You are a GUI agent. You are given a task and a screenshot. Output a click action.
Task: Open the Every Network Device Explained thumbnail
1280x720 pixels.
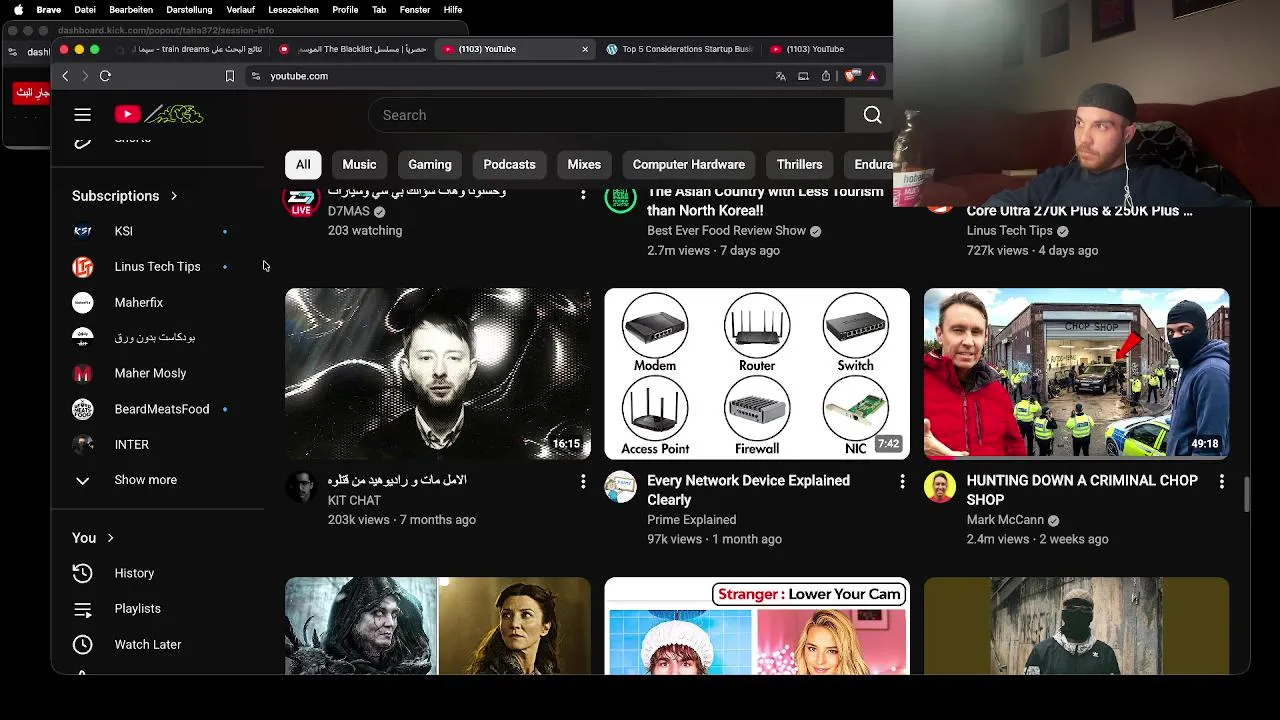click(x=757, y=374)
